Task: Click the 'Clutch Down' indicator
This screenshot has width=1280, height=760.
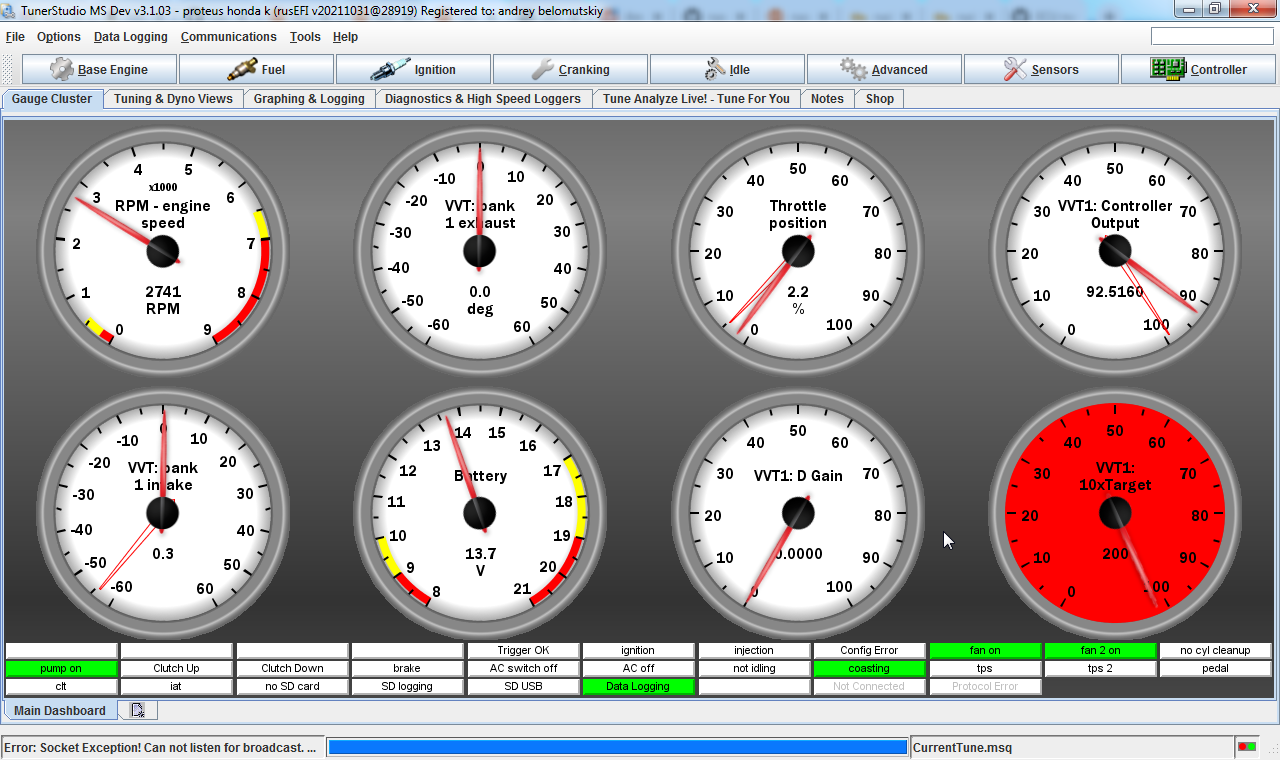Action: coord(292,668)
